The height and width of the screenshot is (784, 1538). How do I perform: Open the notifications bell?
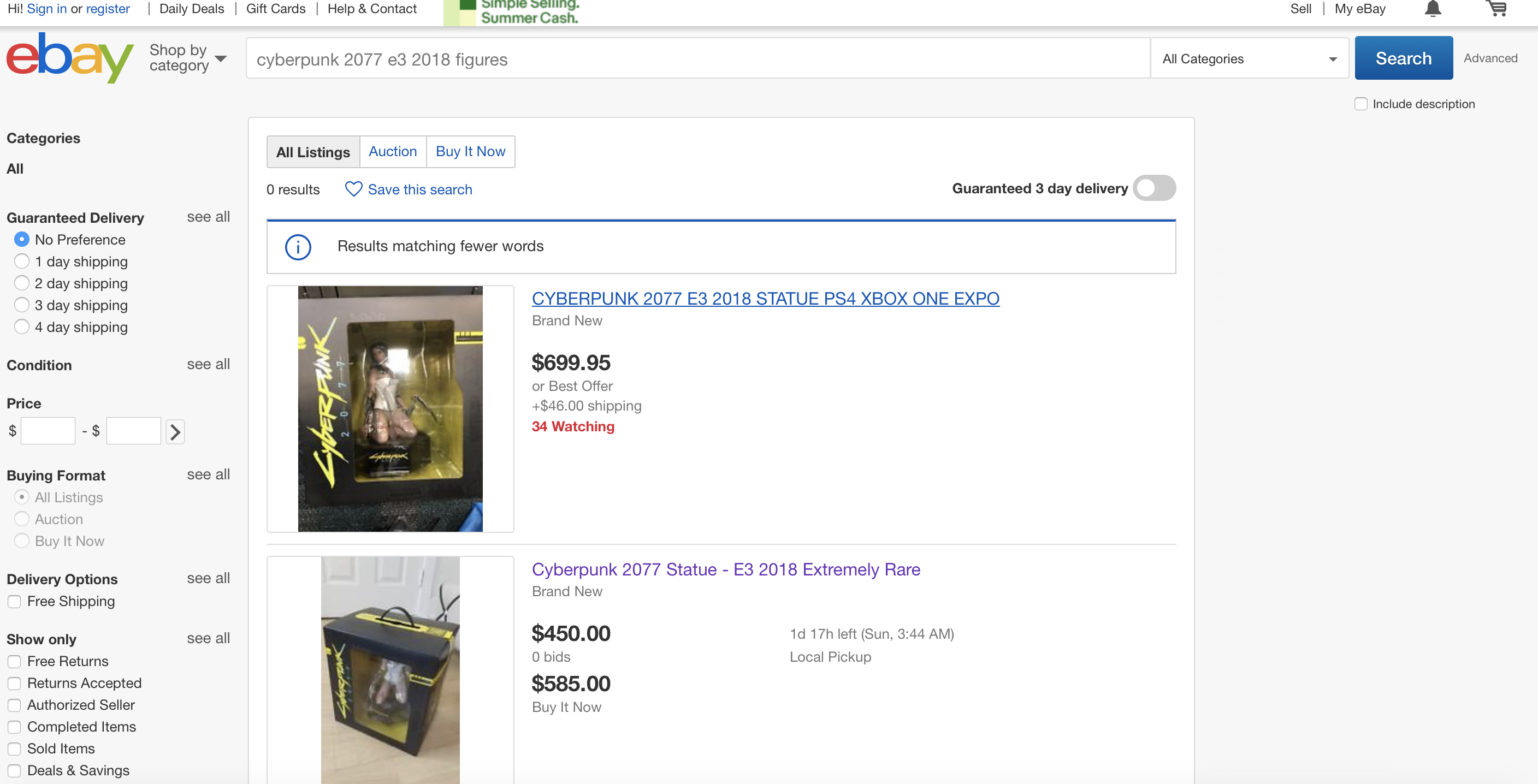click(x=1433, y=9)
